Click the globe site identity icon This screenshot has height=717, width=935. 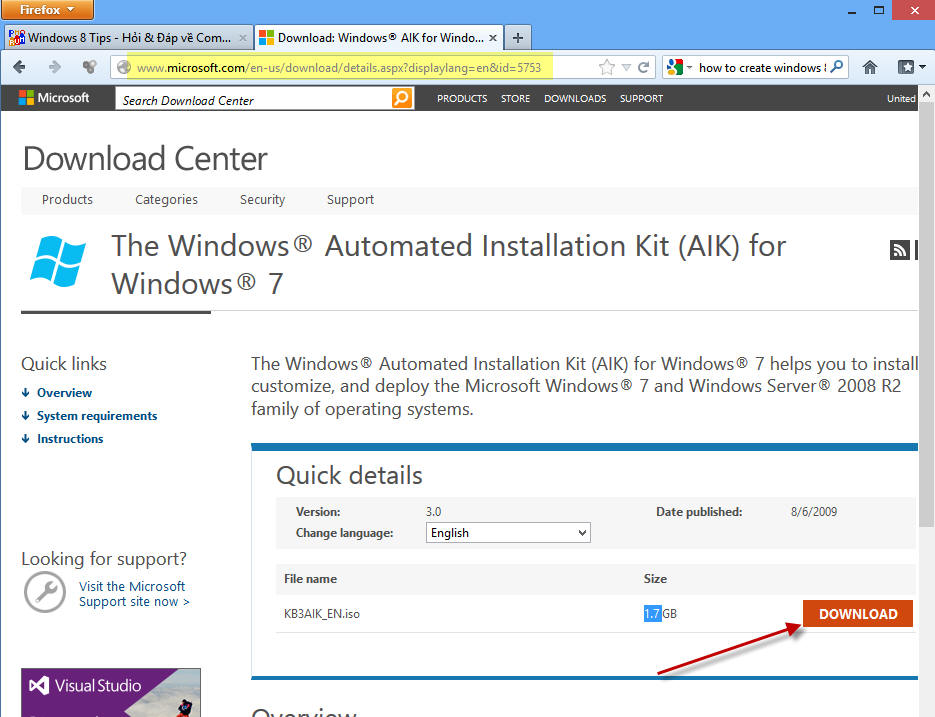[123, 67]
